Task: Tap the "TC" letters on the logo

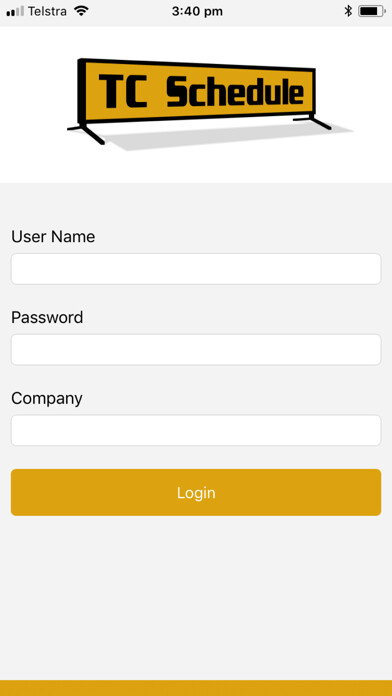Action: [x=123, y=91]
